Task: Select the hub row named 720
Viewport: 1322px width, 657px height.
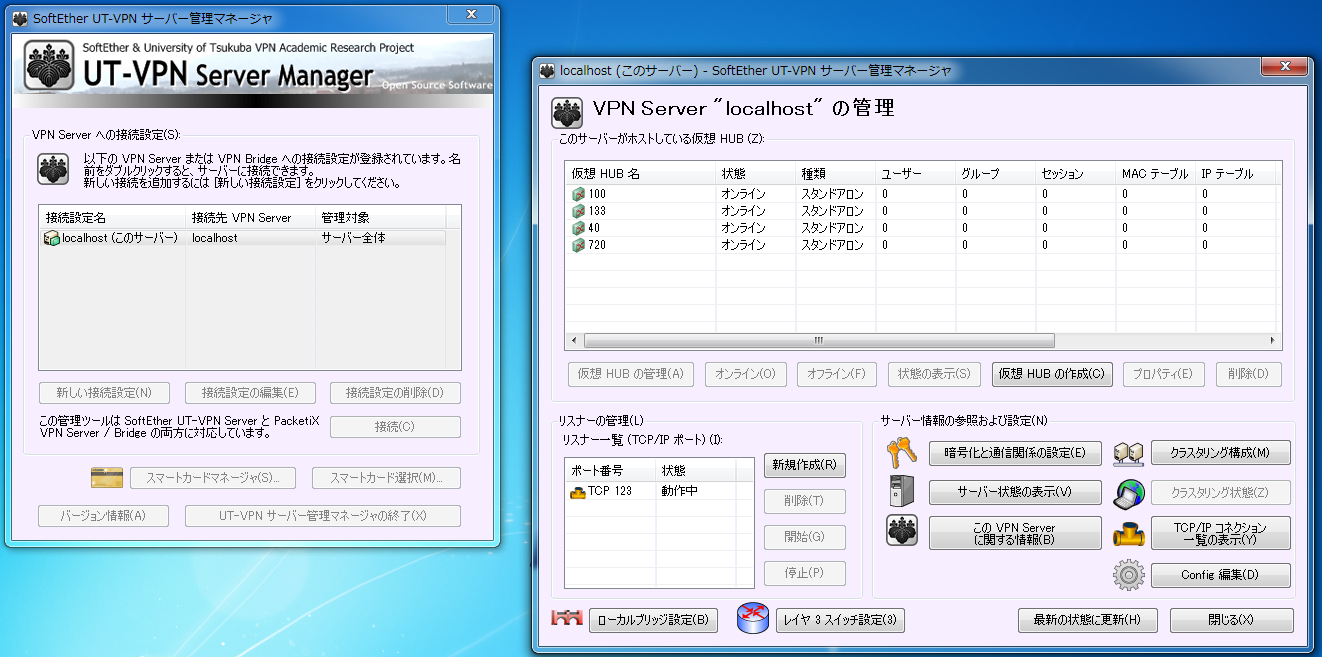Action: (x=922, y=245)
